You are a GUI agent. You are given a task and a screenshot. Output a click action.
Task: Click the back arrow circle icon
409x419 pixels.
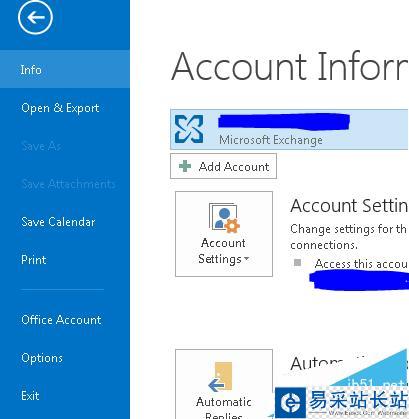pos(35,17)
